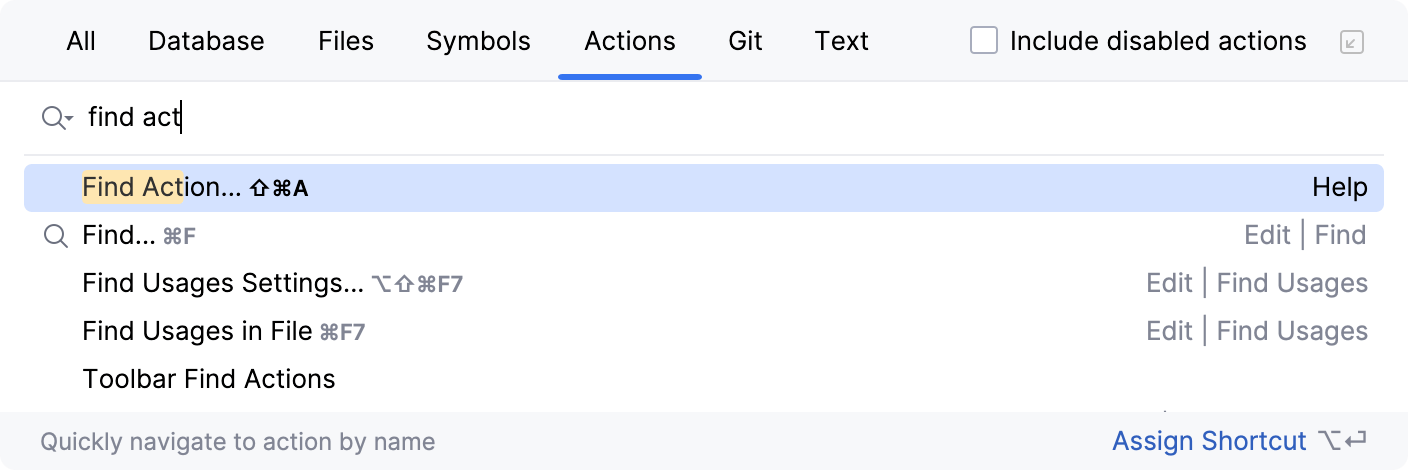Viewport: 1408px width, 470px height.
Task: Click the magnifier icon beside the Find... result
Action: click(56, 236)
